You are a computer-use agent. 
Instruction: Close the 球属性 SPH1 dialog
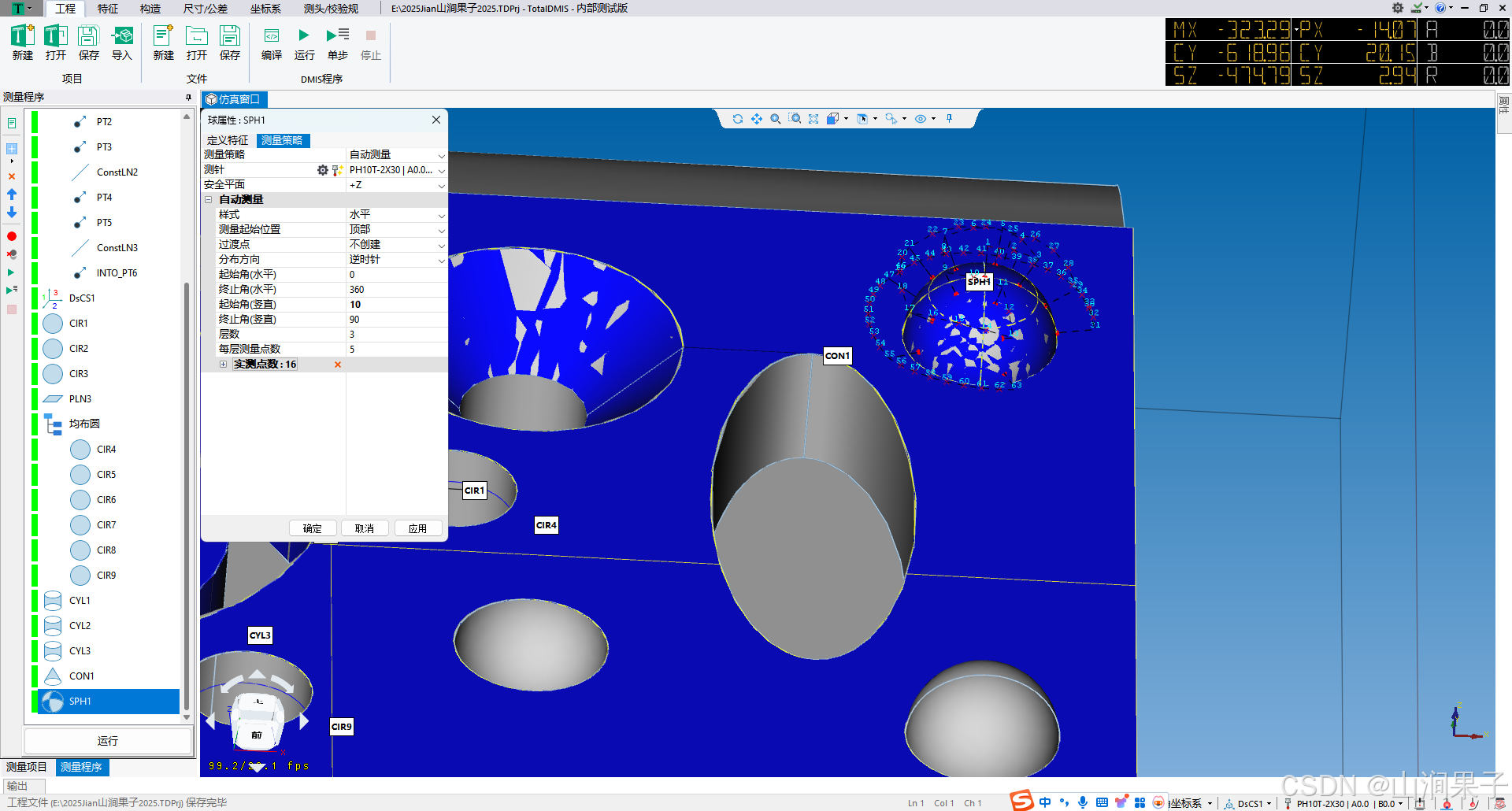click(x=436, y=120)
